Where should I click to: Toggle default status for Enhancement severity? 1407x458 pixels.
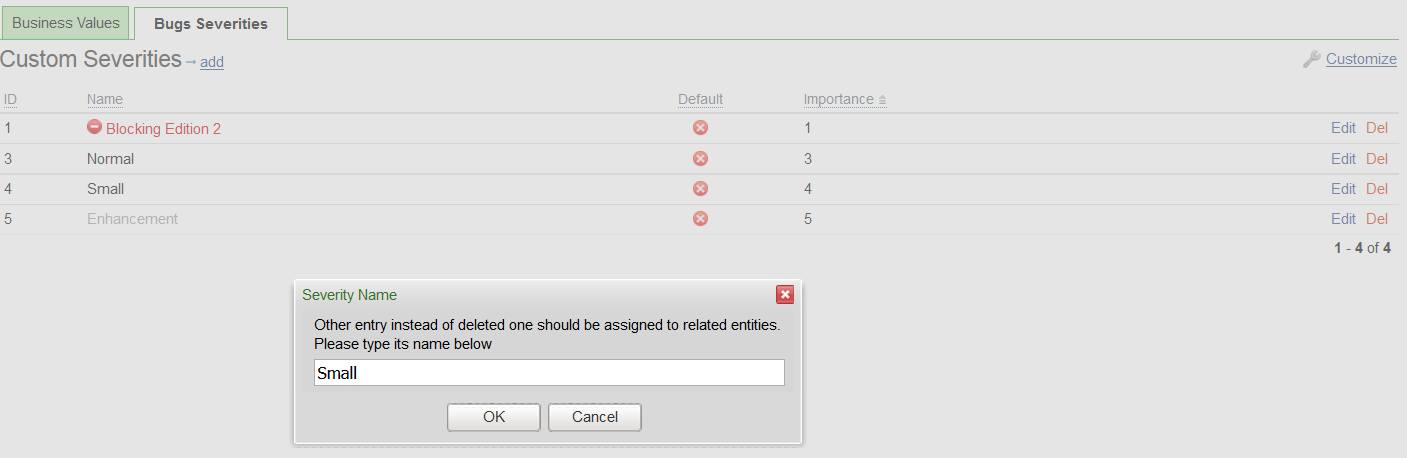pyautogui.click(x=700, y=218)
